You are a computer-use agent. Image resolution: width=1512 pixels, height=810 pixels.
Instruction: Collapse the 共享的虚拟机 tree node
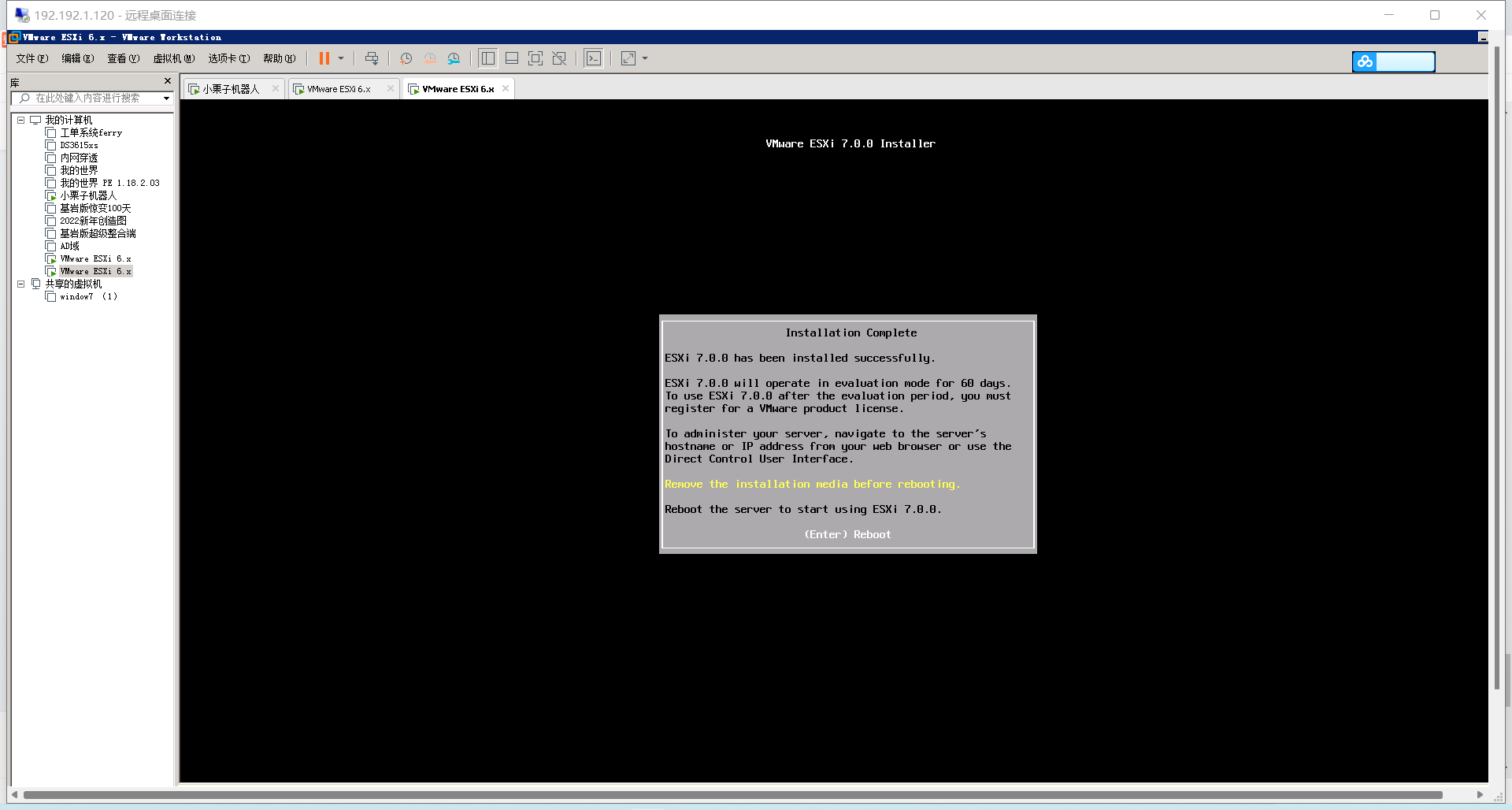pos(21,284)
